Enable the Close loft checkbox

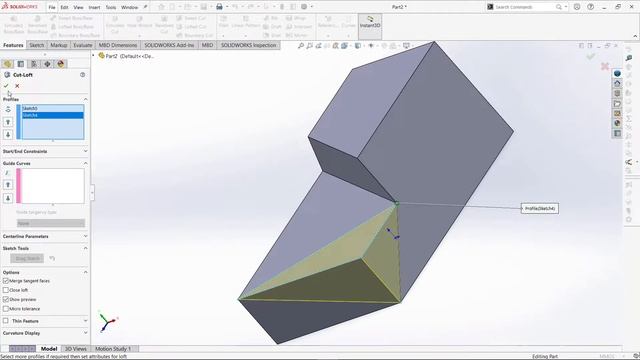point(6,290)
